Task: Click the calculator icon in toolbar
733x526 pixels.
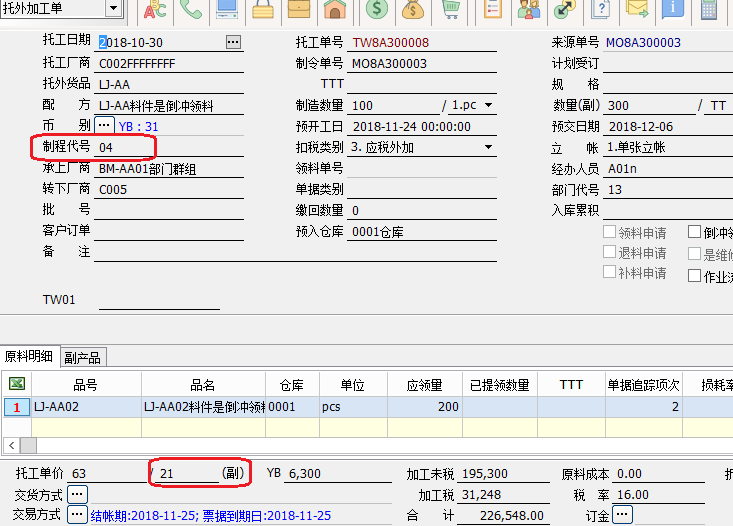Action: (710, 10)
